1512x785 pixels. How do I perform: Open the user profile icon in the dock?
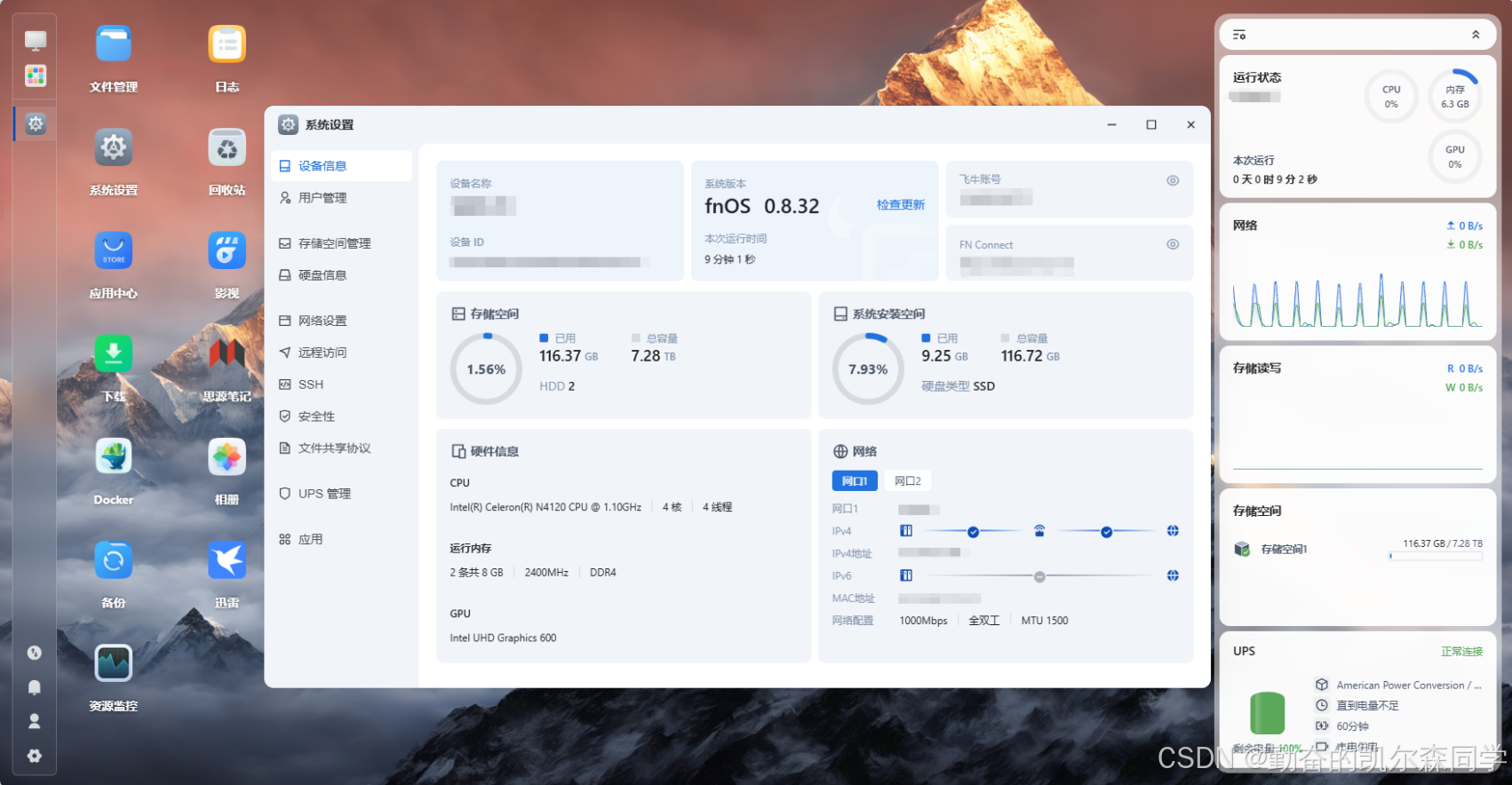point(35,721)
